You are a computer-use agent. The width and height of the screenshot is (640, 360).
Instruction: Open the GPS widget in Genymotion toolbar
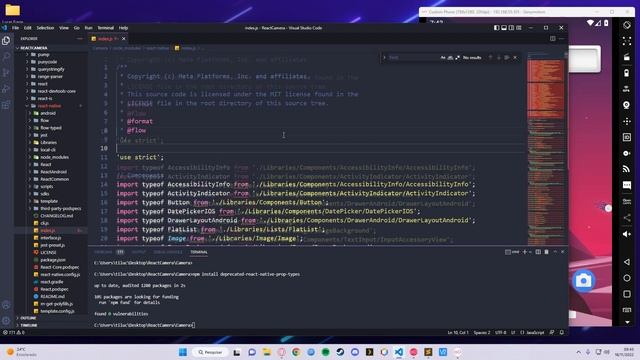pos(627,89)
